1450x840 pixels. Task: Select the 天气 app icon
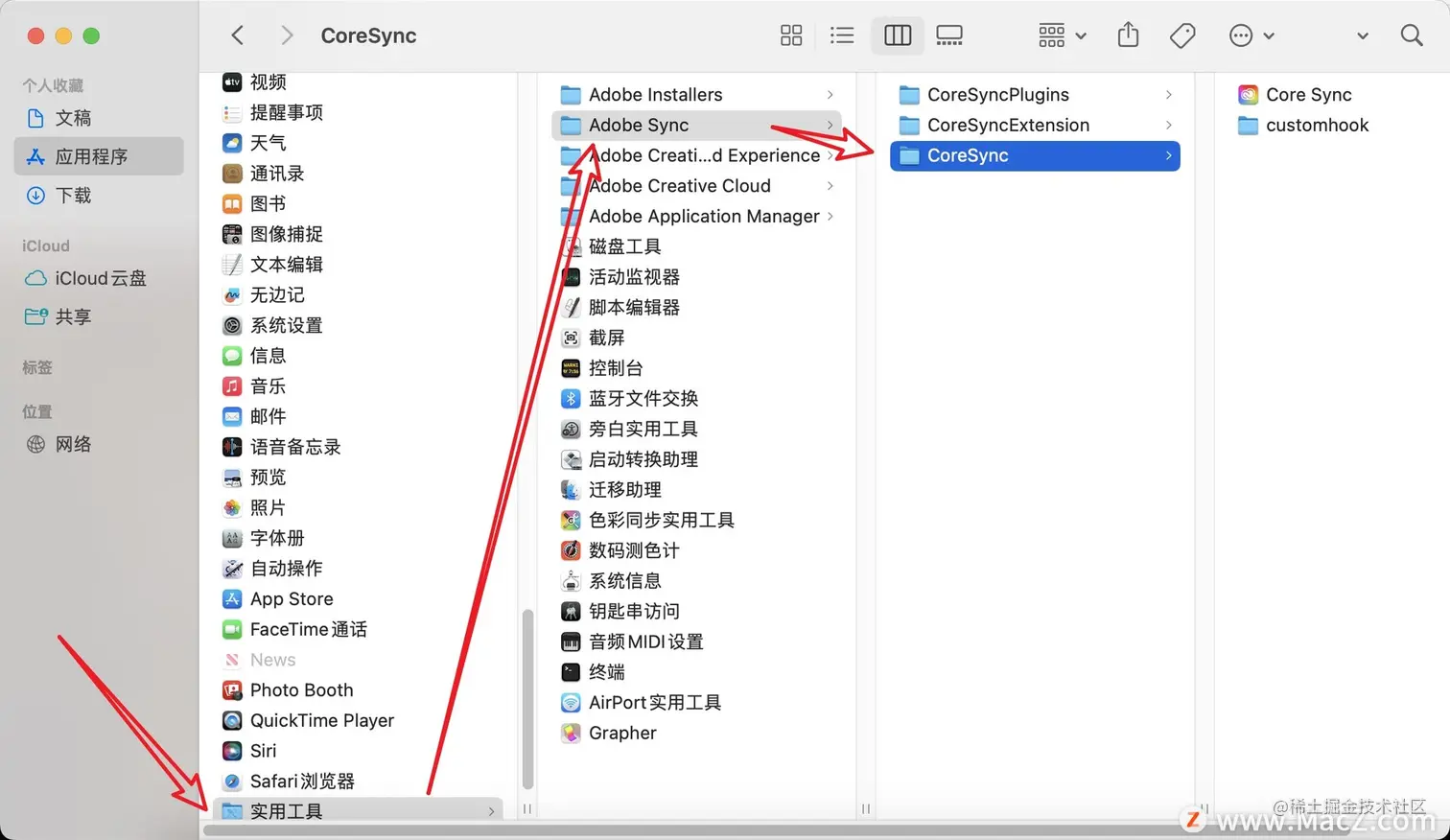(232, 143)
